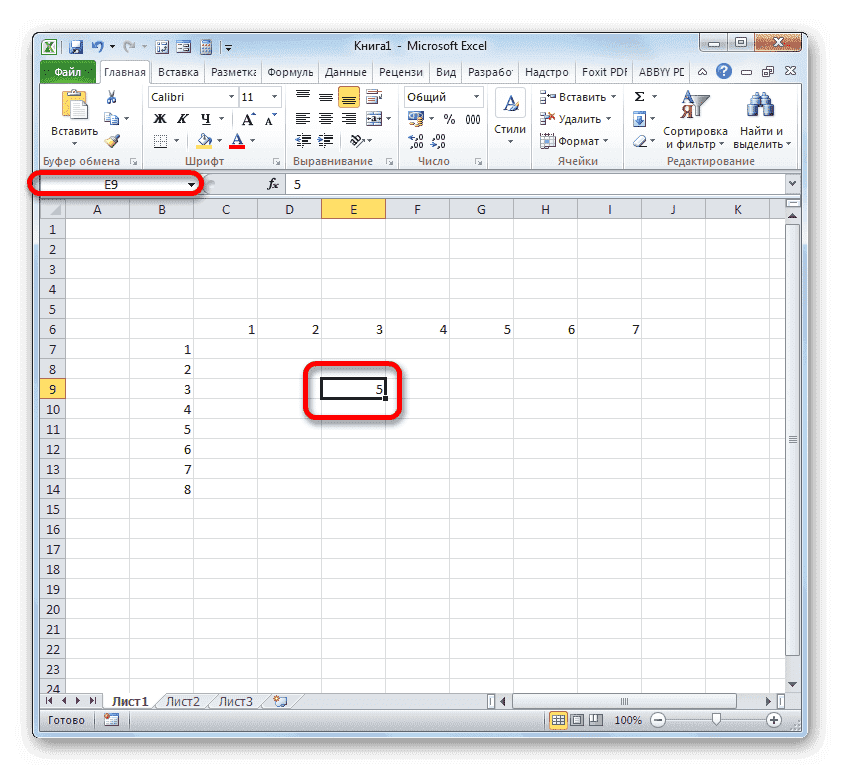Select the AutoSum (Σ) icon
This screenshot has height=771, width=841.
(x=639, y=96)
